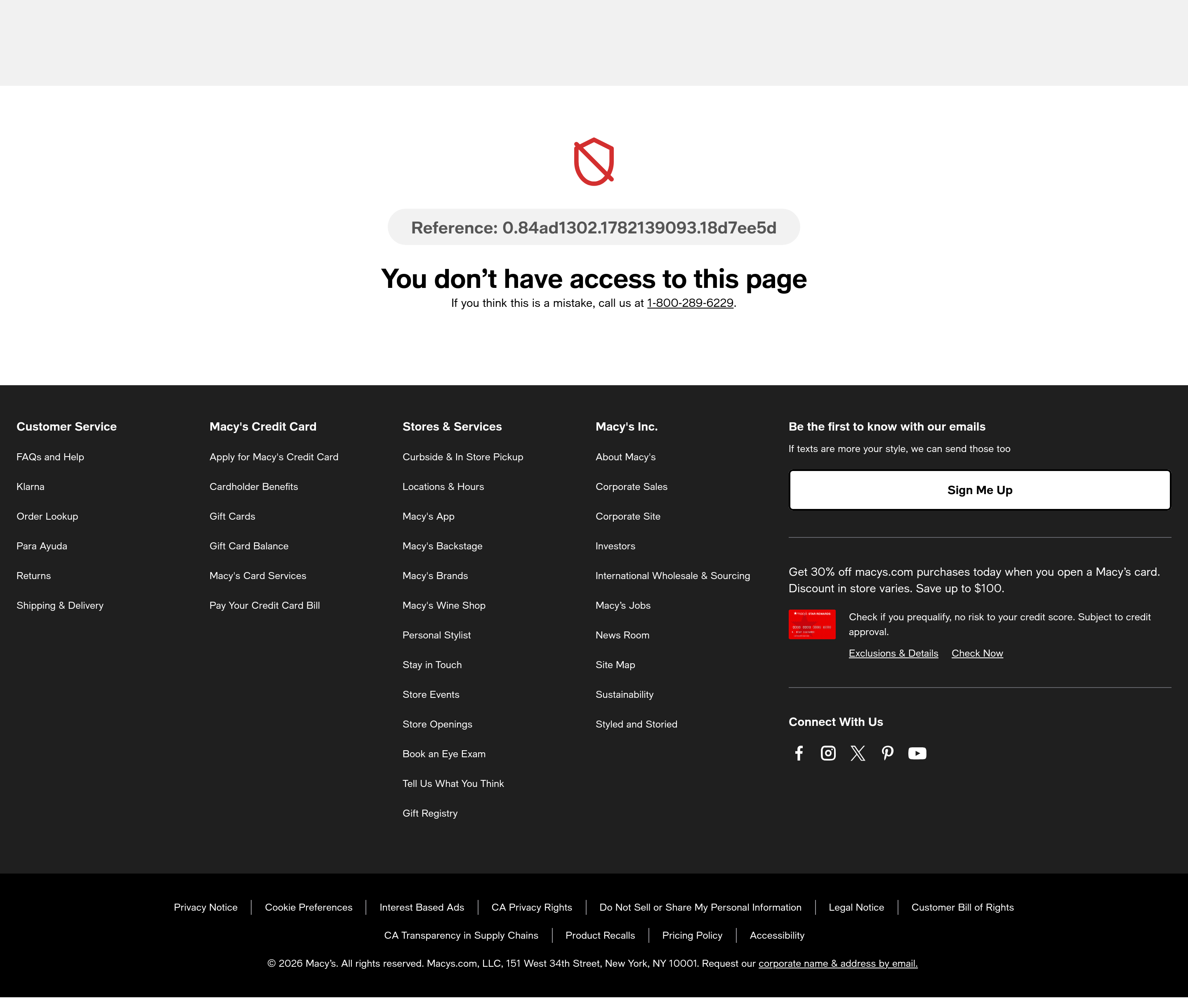Open CA Transparency in Supply Chains
Image resolution: width=1188 pixels, height=1008 pixels.
pyautogui.click(x=461, y=935)
